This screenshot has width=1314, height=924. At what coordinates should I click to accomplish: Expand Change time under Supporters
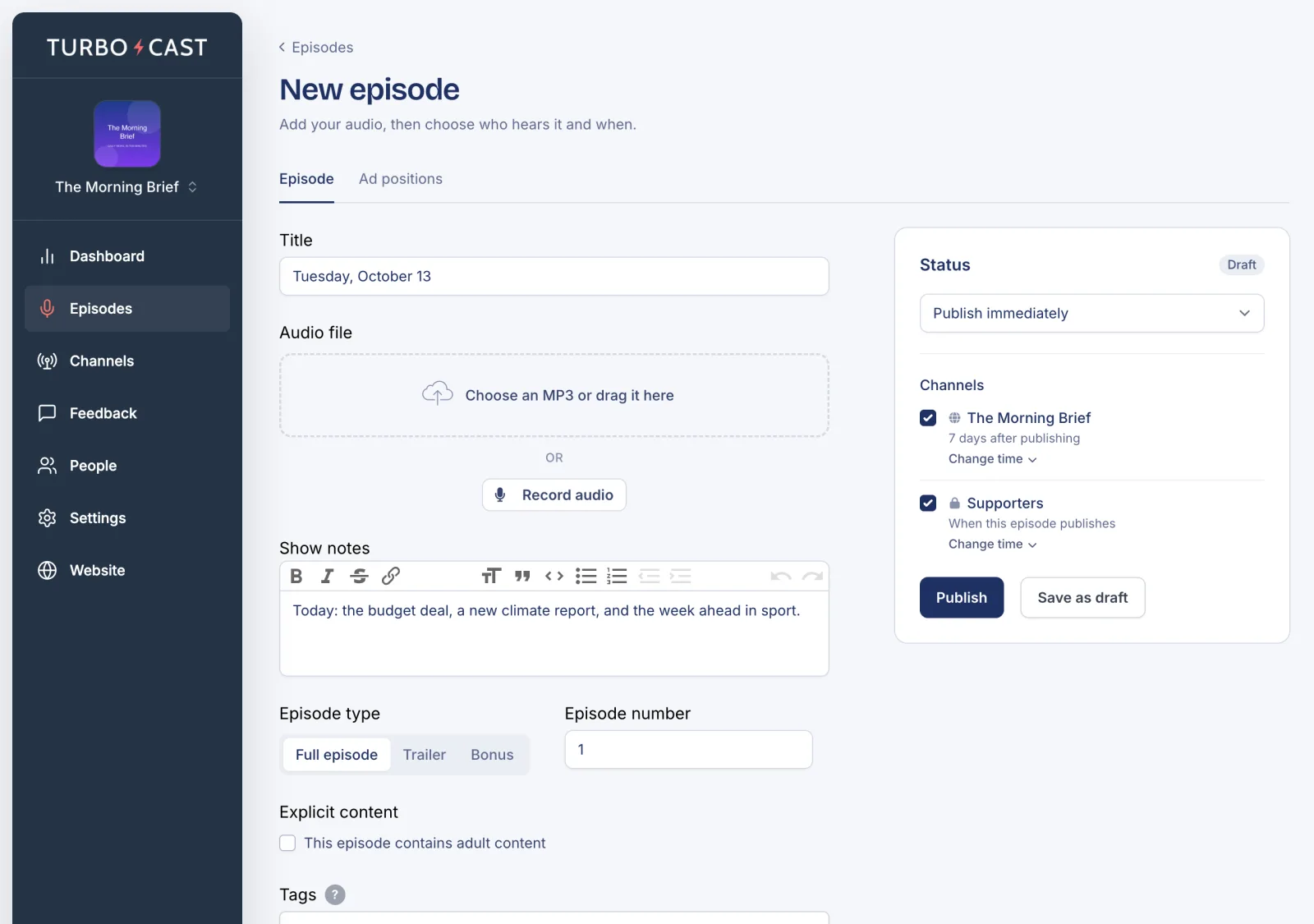(992, 545)
